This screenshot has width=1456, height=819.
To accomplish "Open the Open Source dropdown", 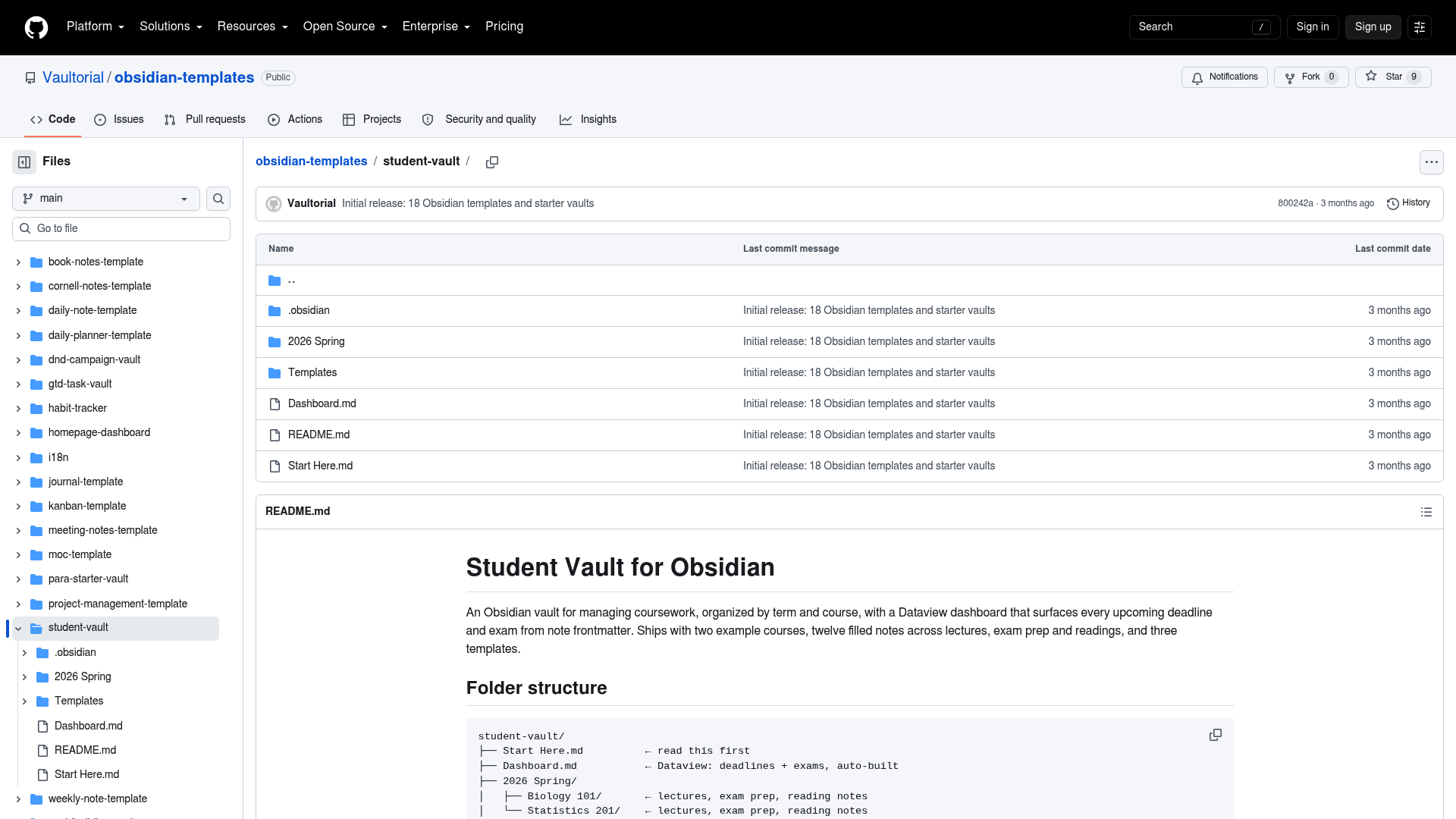I will coord(345,27).
